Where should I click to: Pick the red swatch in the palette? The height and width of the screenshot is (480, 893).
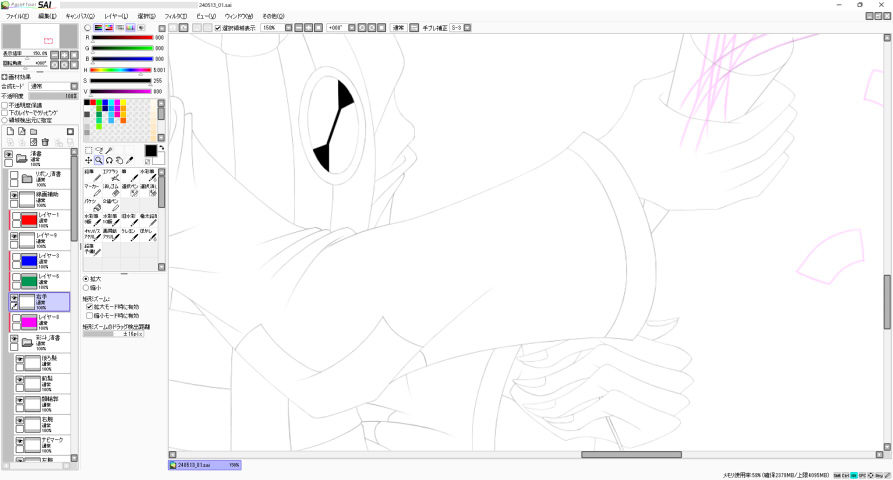(x=93, y=102)
